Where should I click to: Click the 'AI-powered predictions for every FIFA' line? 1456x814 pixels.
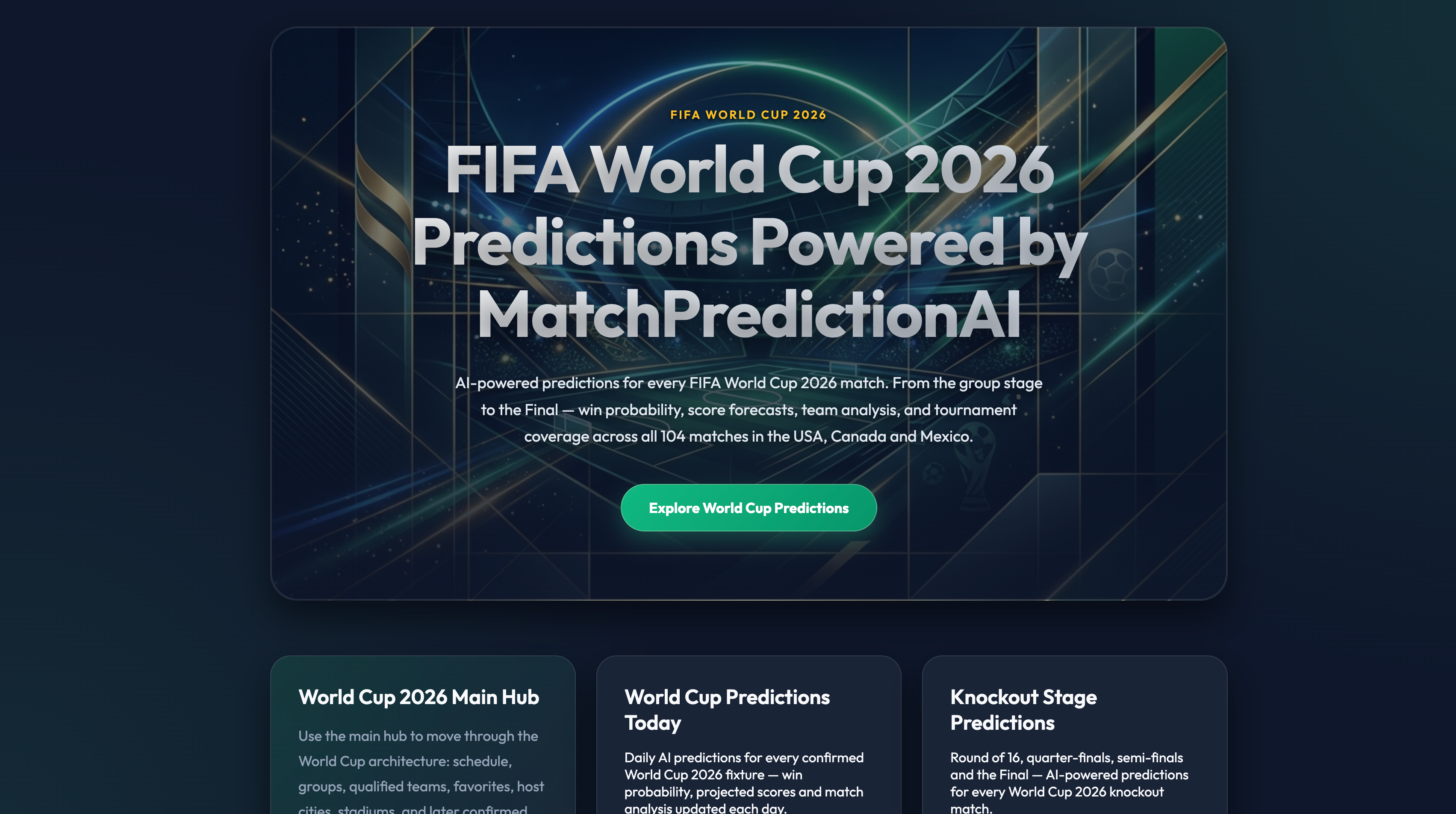pos(749,383)
